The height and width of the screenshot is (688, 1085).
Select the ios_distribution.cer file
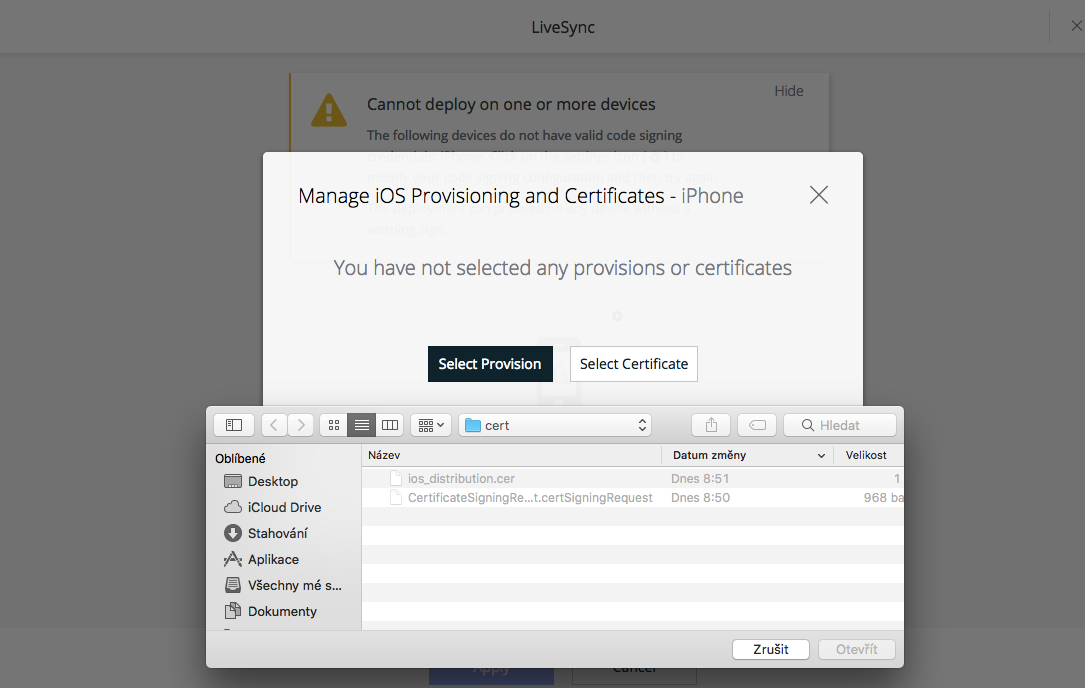pyautogui.click(x=462, y=478)
